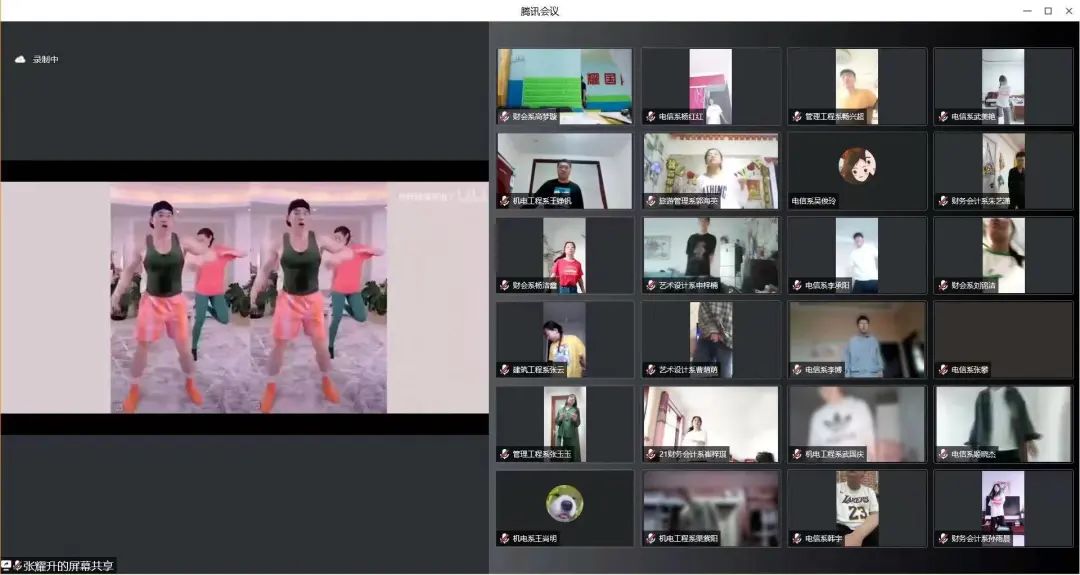
Task: Click the muted mic icon beside 建筑工程系张云
Action: tap(505, 370)
